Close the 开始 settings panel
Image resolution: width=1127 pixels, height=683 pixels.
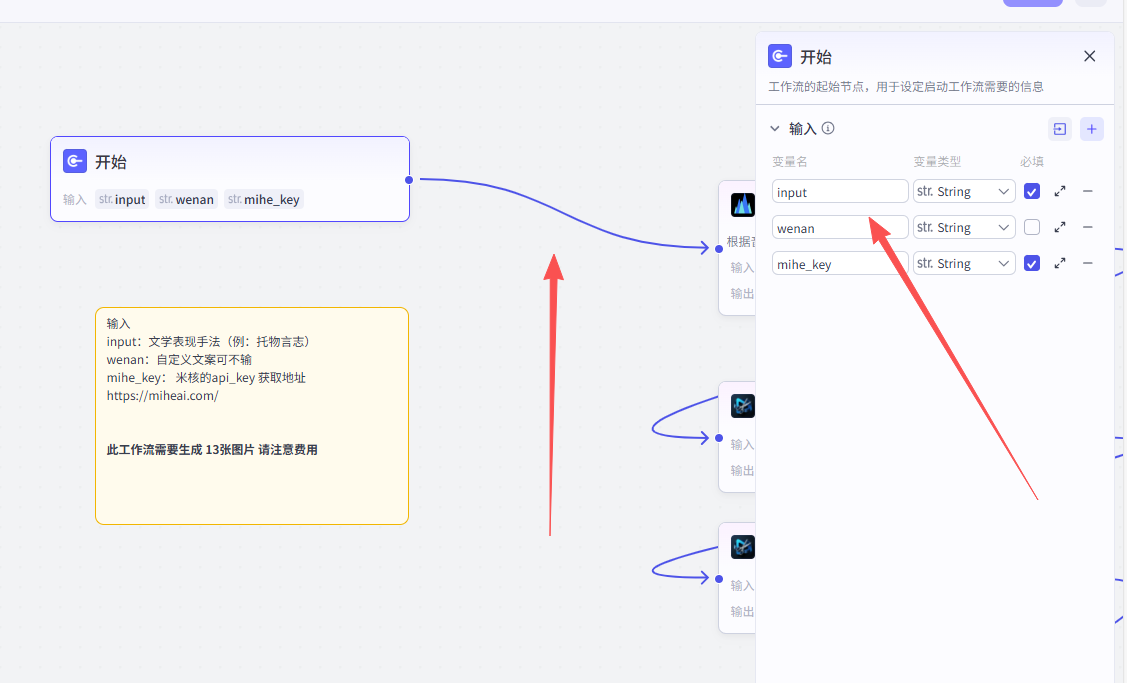coord(1089,57)
